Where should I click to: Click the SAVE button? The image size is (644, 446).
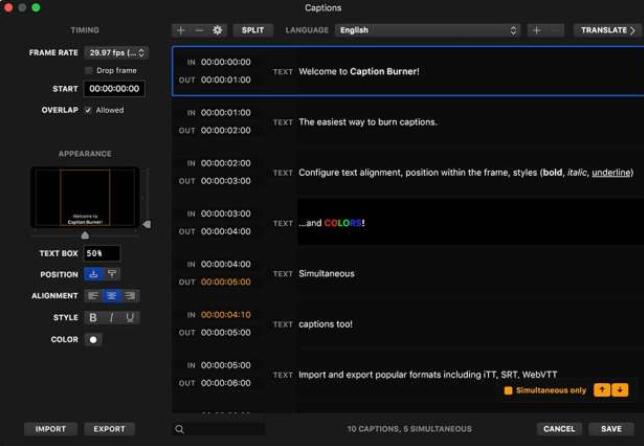click(611, 429)
